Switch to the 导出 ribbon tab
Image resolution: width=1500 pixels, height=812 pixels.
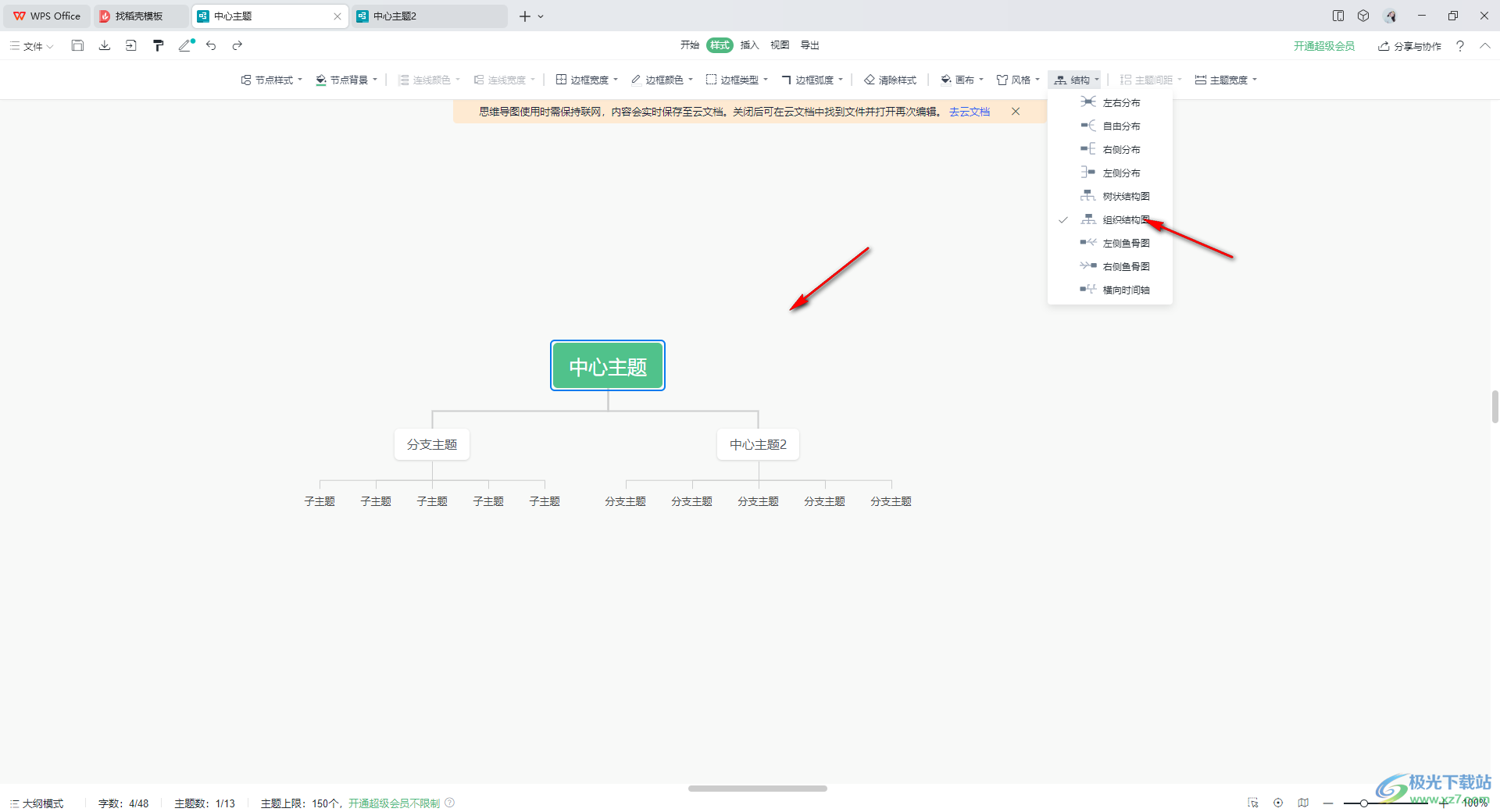point(810,45)
